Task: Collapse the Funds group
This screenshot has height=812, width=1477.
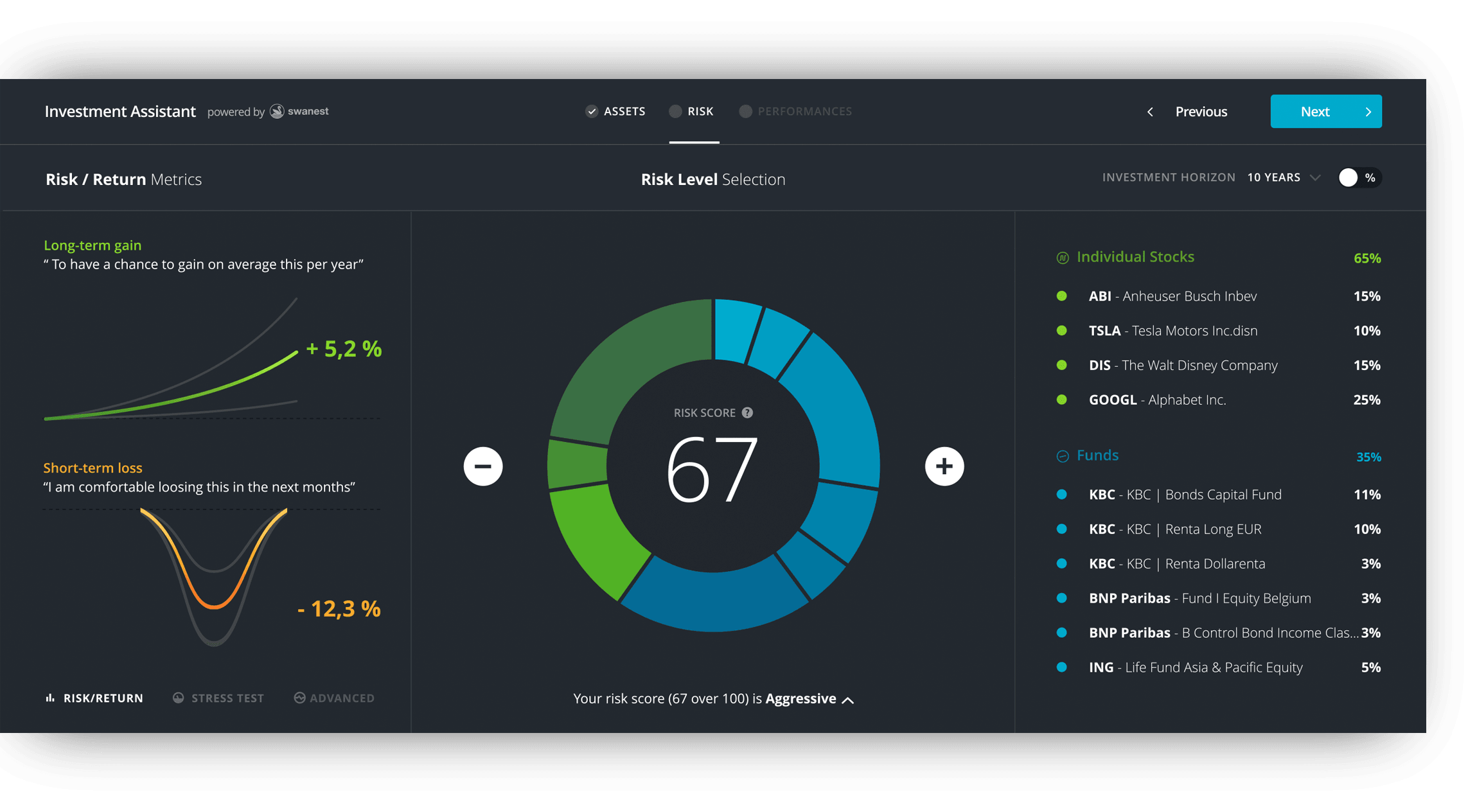Action: 1063,456
